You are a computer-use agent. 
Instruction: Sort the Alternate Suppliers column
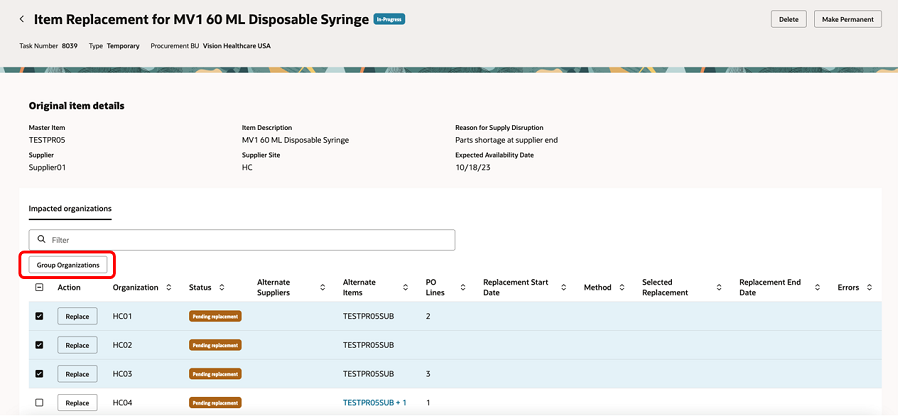323,288
